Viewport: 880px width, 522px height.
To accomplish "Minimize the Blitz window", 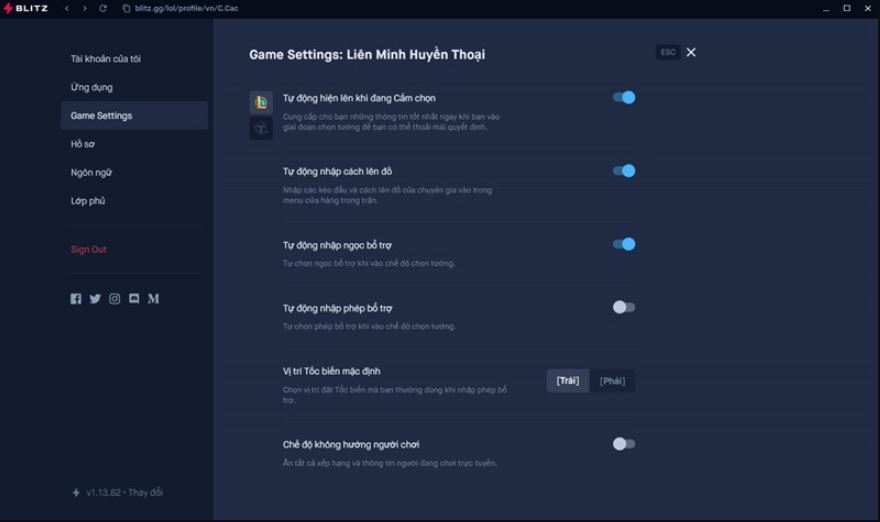I will pos(826,8).
